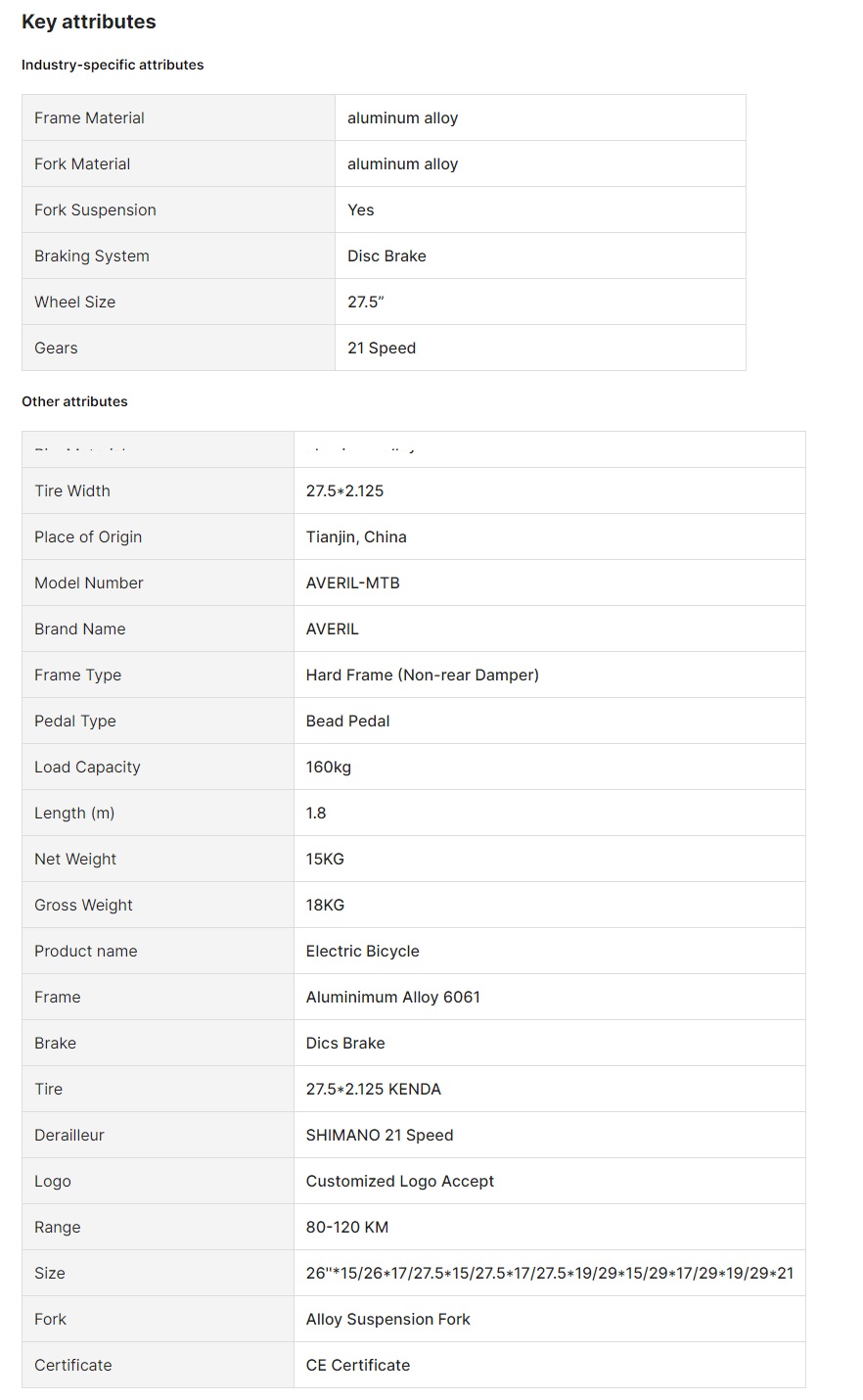Click the 160kg Load Capacity value
This screenshot has width=863, height=1400.
pos(328,767)
